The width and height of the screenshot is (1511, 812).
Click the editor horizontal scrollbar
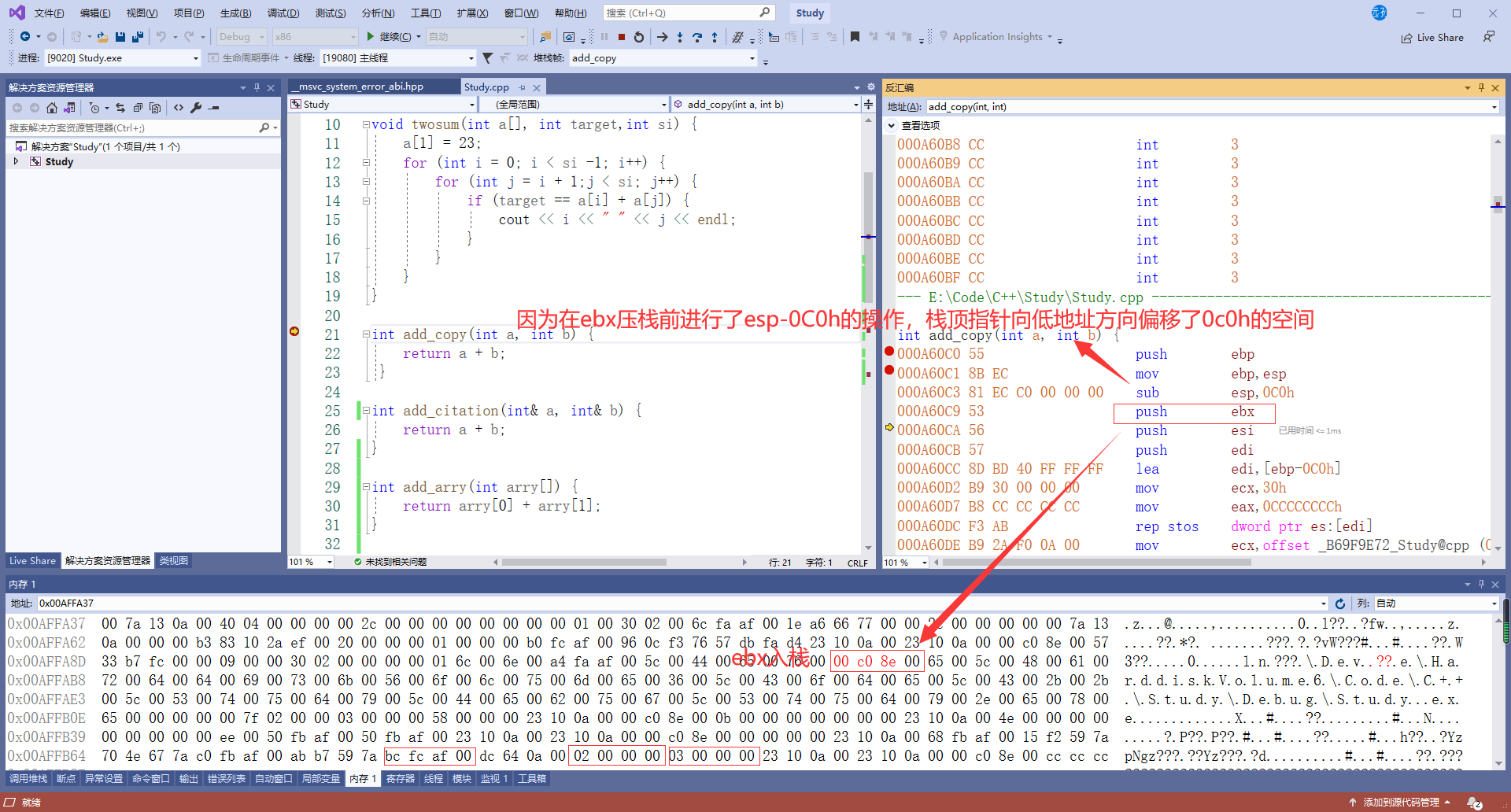[x=585, y=562]
